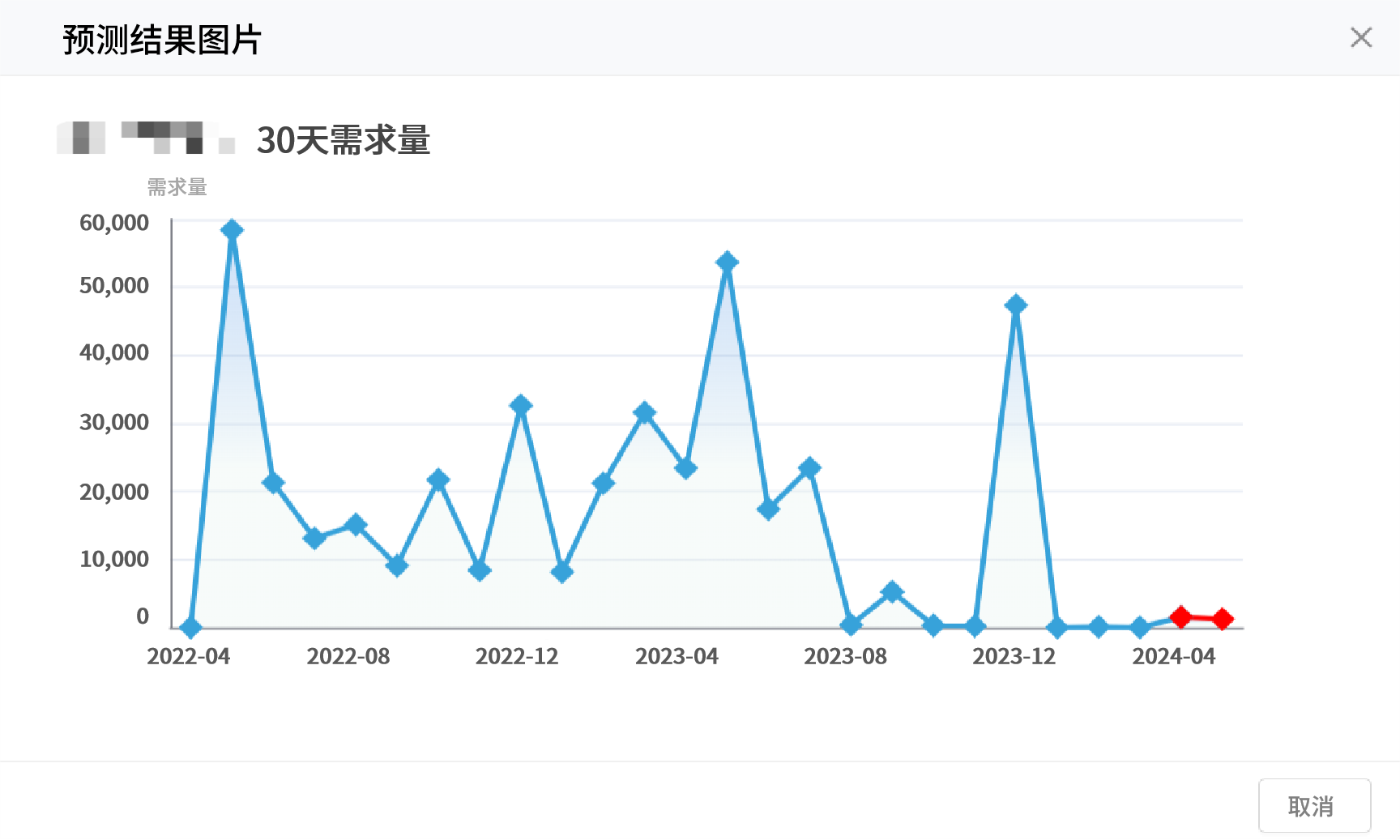Click the 需求量 y-axis label

coord(177,187)
